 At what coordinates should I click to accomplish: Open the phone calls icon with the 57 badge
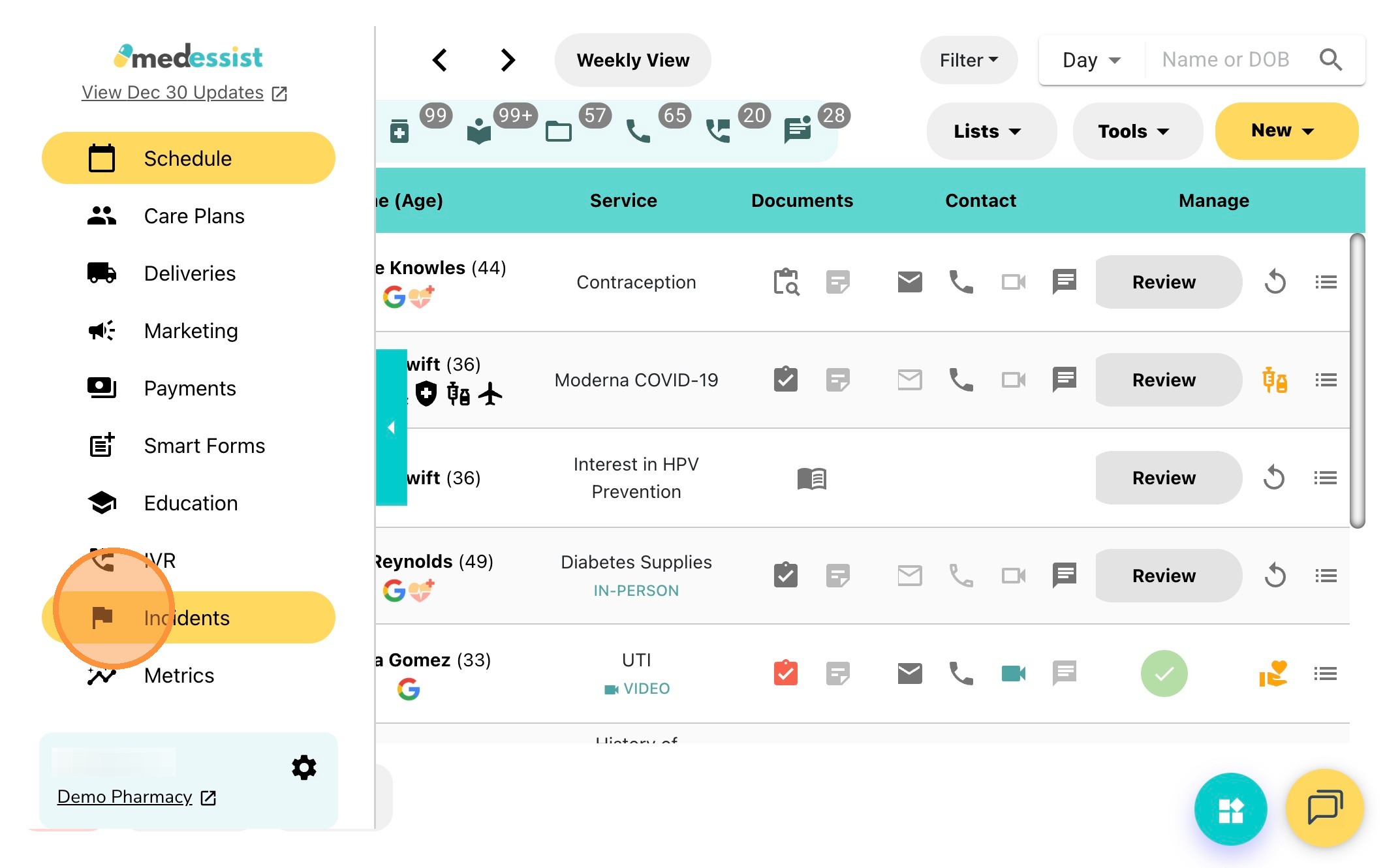click(638, 131)
